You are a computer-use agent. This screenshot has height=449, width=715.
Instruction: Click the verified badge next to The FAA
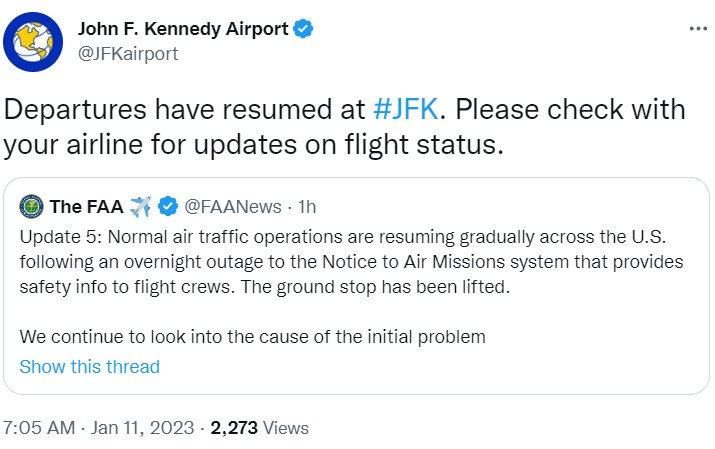pos(169,207)
